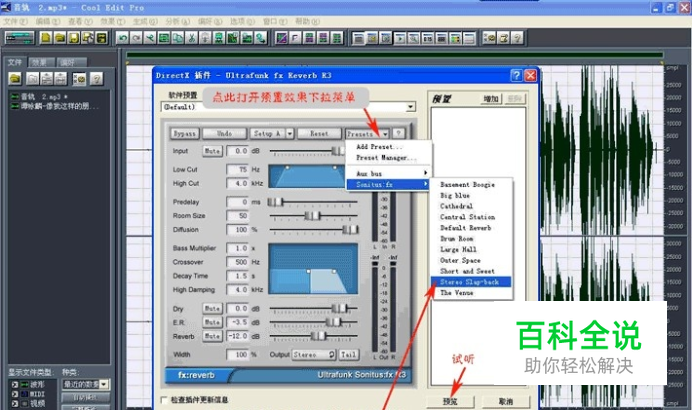Toggle the Reverb Mute button
Image resolution: width=692 pixels, height=410 pixels.
click(212, 336)
